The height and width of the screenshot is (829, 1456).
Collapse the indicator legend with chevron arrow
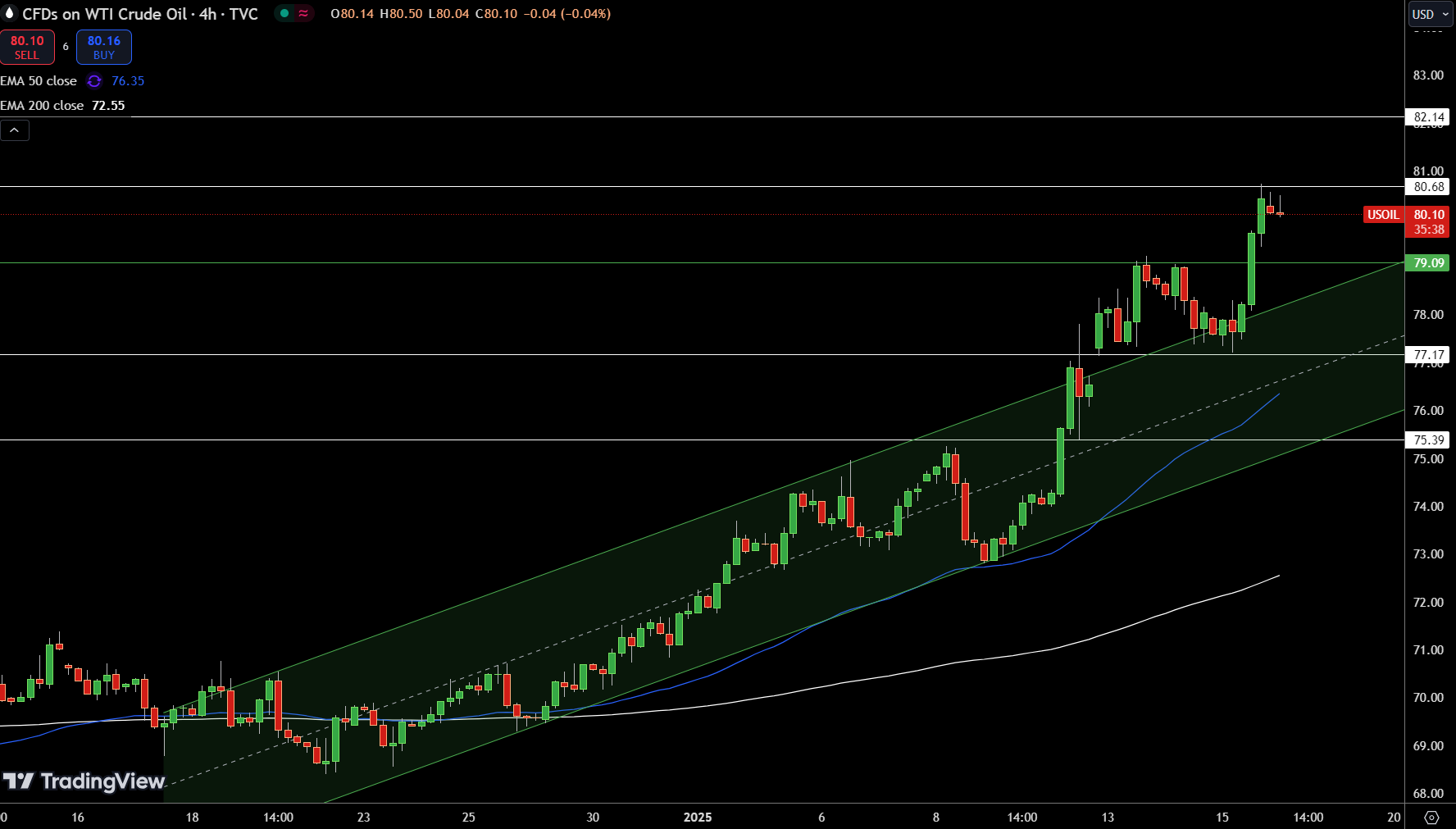15,130
